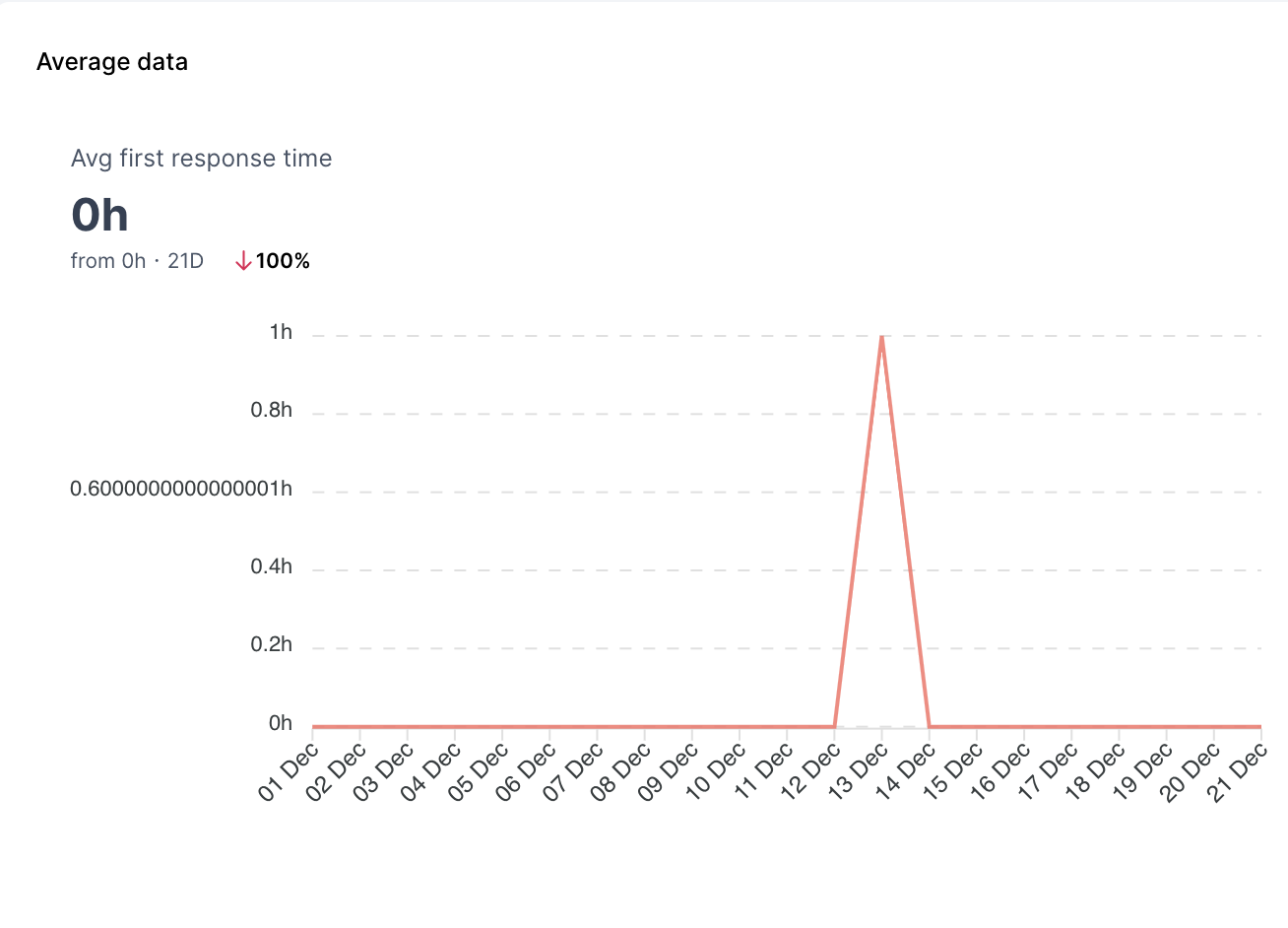This screenshot has height=928, width=1288.
Task: Click the 17 Dec x-axis date label
Action: point(1048,771)
